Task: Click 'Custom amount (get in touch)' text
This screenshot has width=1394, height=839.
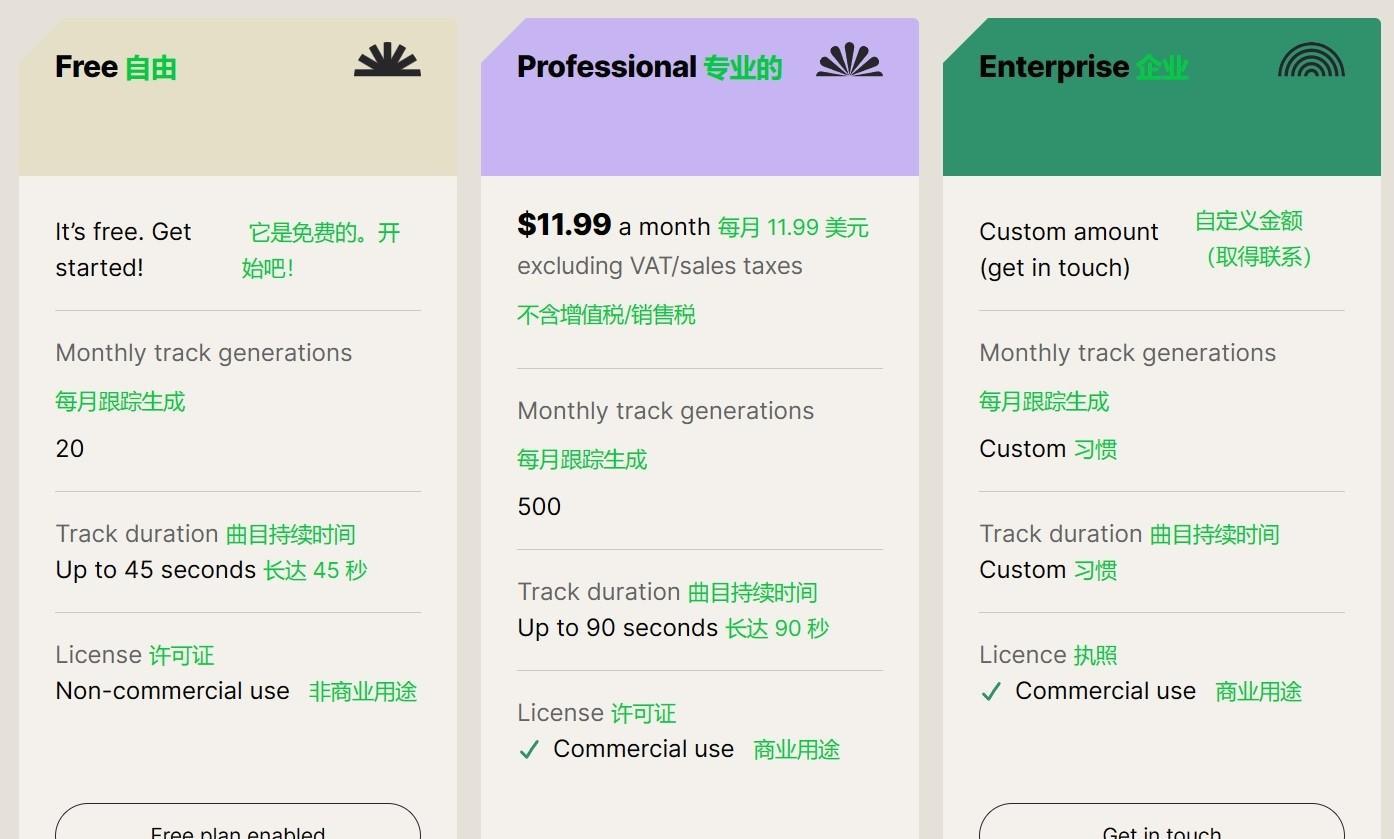Action: [x=1069, y=249]
